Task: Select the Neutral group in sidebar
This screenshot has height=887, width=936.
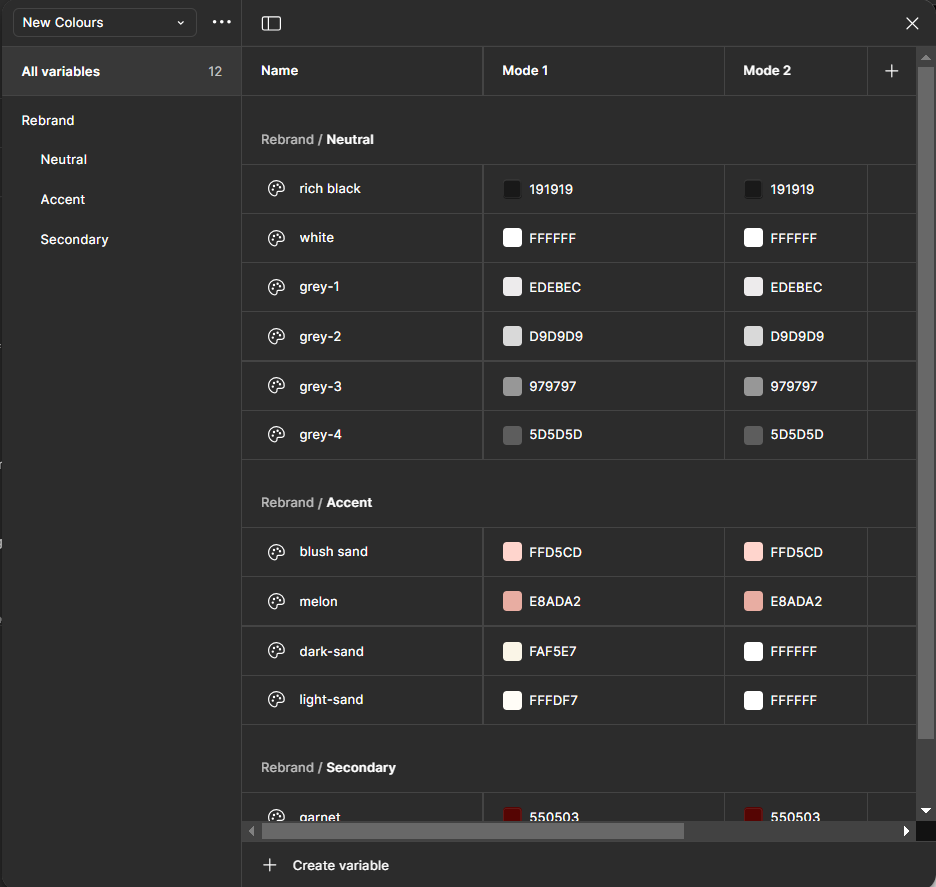Action: point(64,160)
